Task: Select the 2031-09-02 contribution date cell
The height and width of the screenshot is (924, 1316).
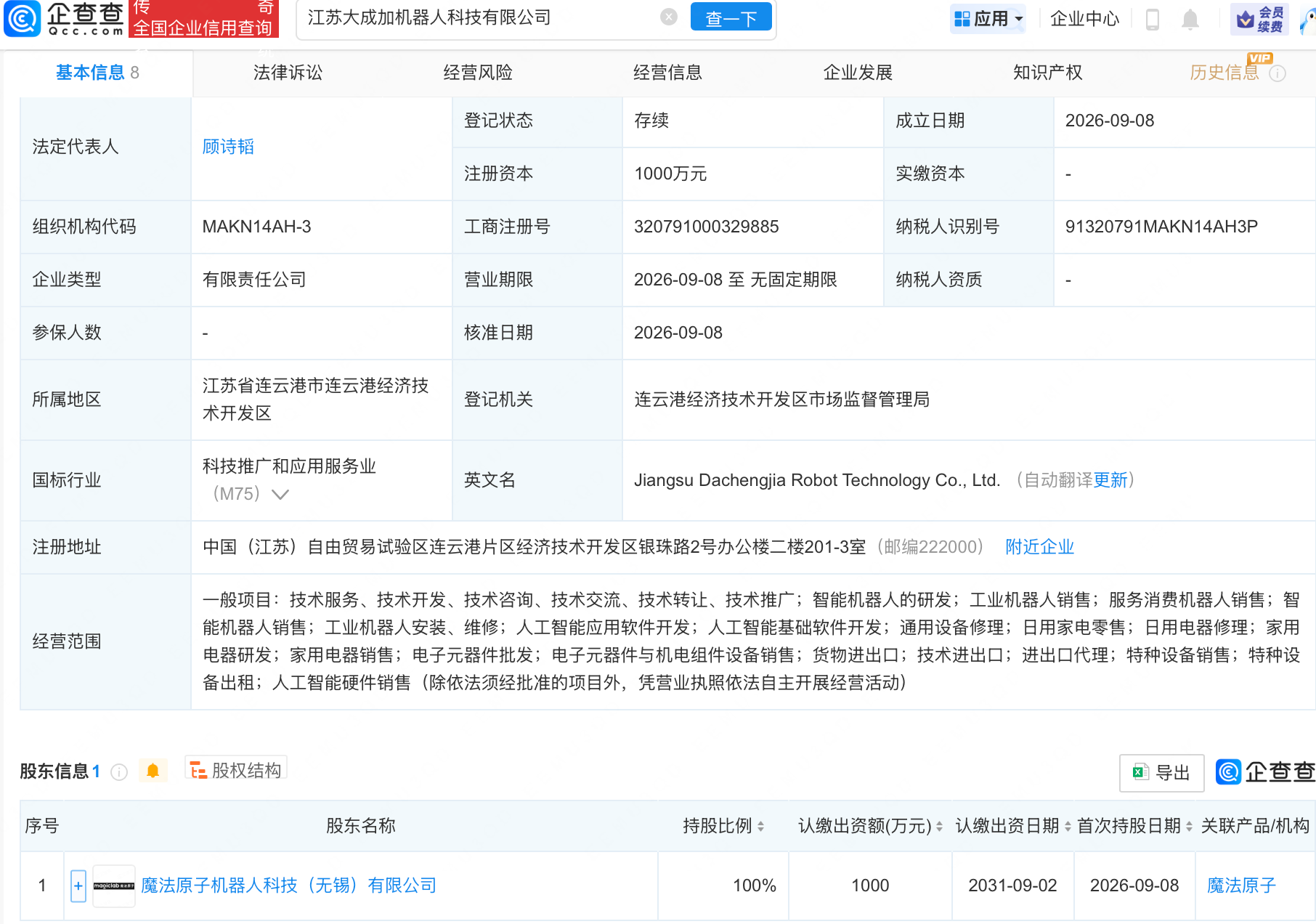Action: coord(1012,885)
